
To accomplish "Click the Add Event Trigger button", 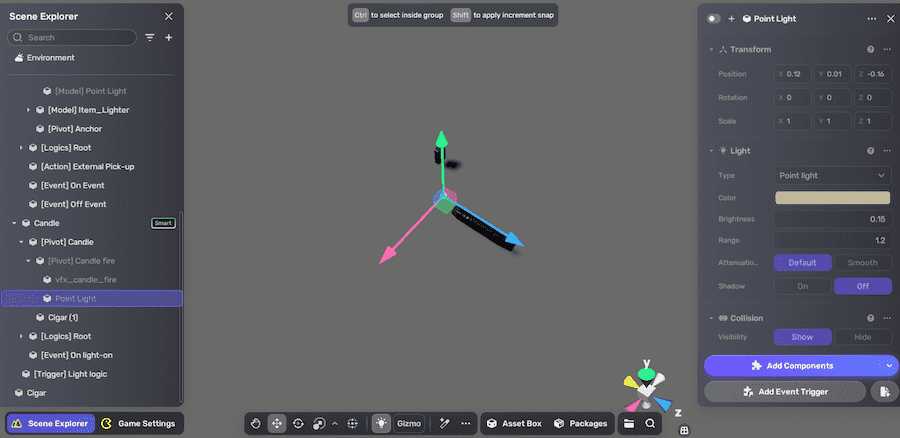I will pyautogui.click(x=785, y=391).
